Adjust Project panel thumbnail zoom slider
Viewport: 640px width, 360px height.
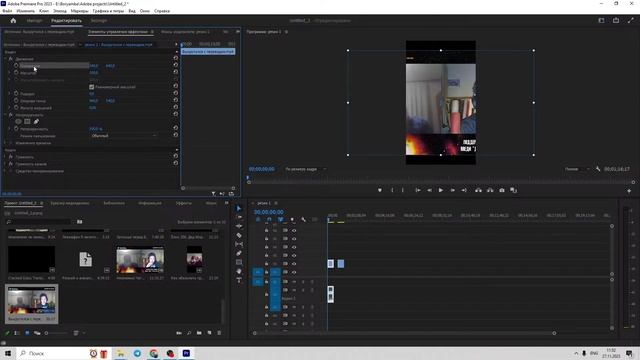[56, 333]
